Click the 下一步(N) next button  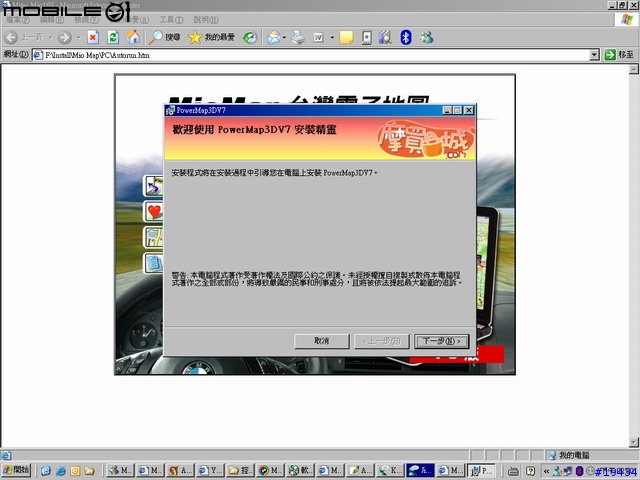pos(442,341)
